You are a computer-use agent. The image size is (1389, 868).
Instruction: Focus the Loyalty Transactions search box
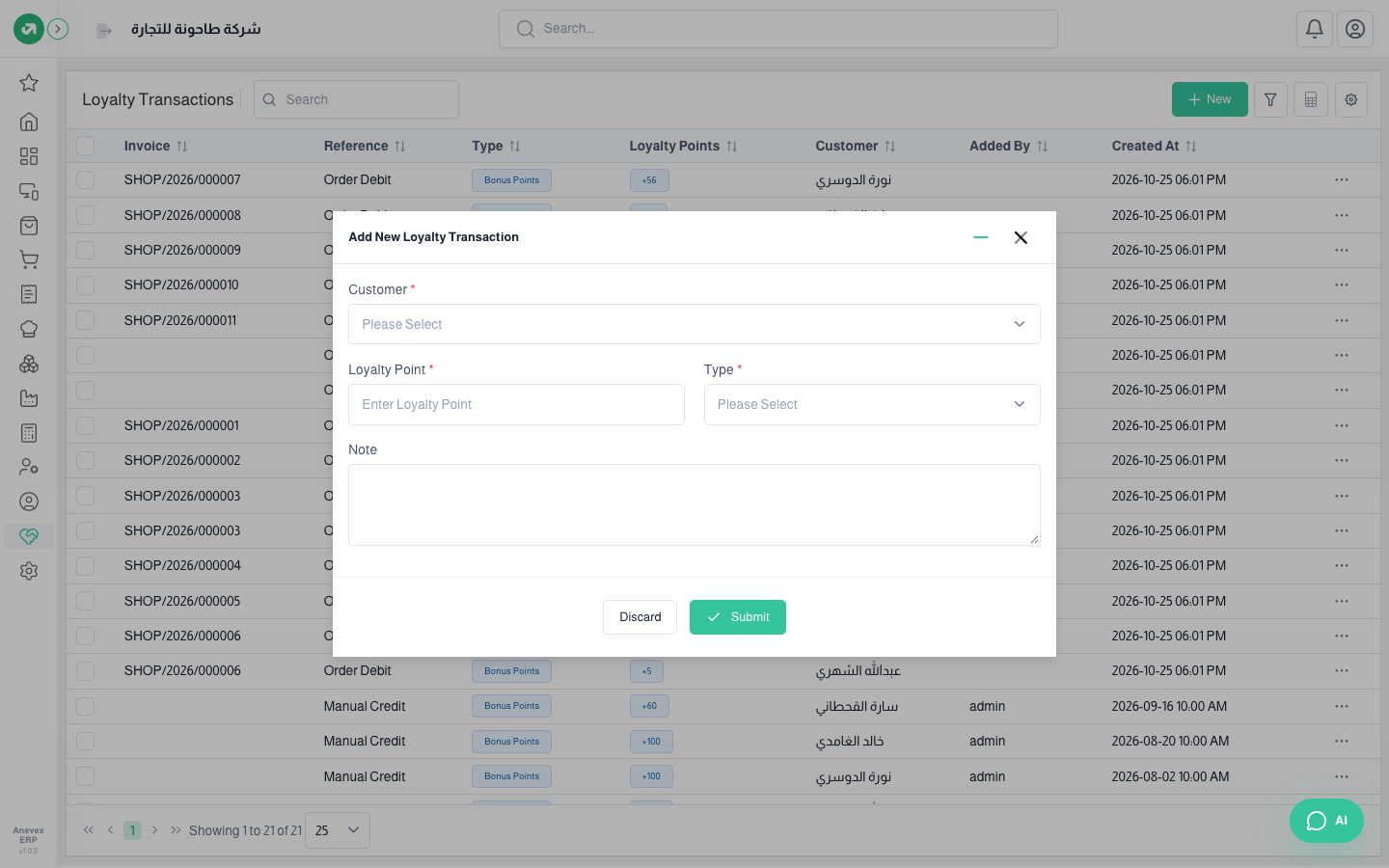click(356, 99)
